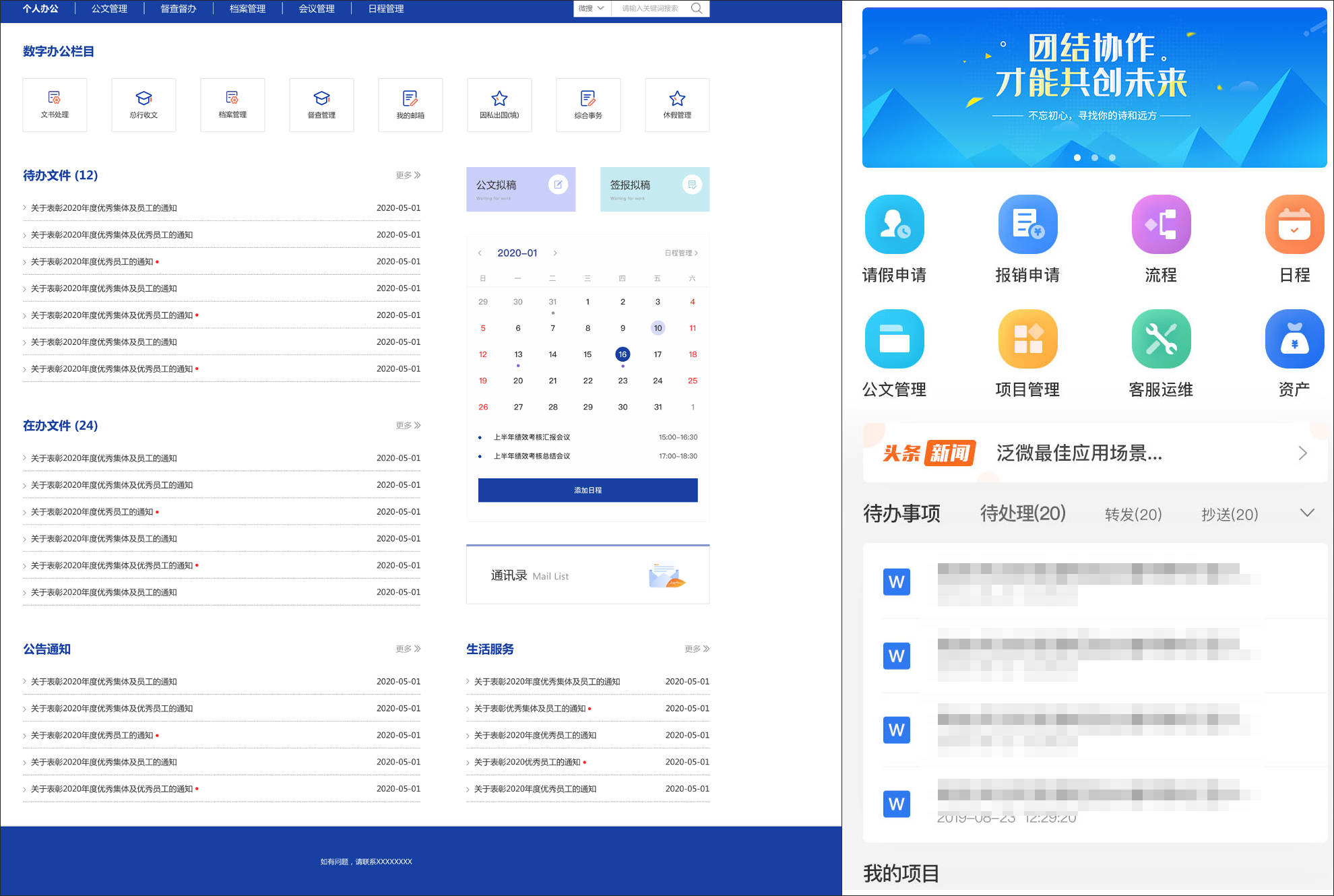The height and width of the screenshot is (896, 1334).
Task: Click the envelope icon in 通讯录 card
Action: click(x=666, y=575)
